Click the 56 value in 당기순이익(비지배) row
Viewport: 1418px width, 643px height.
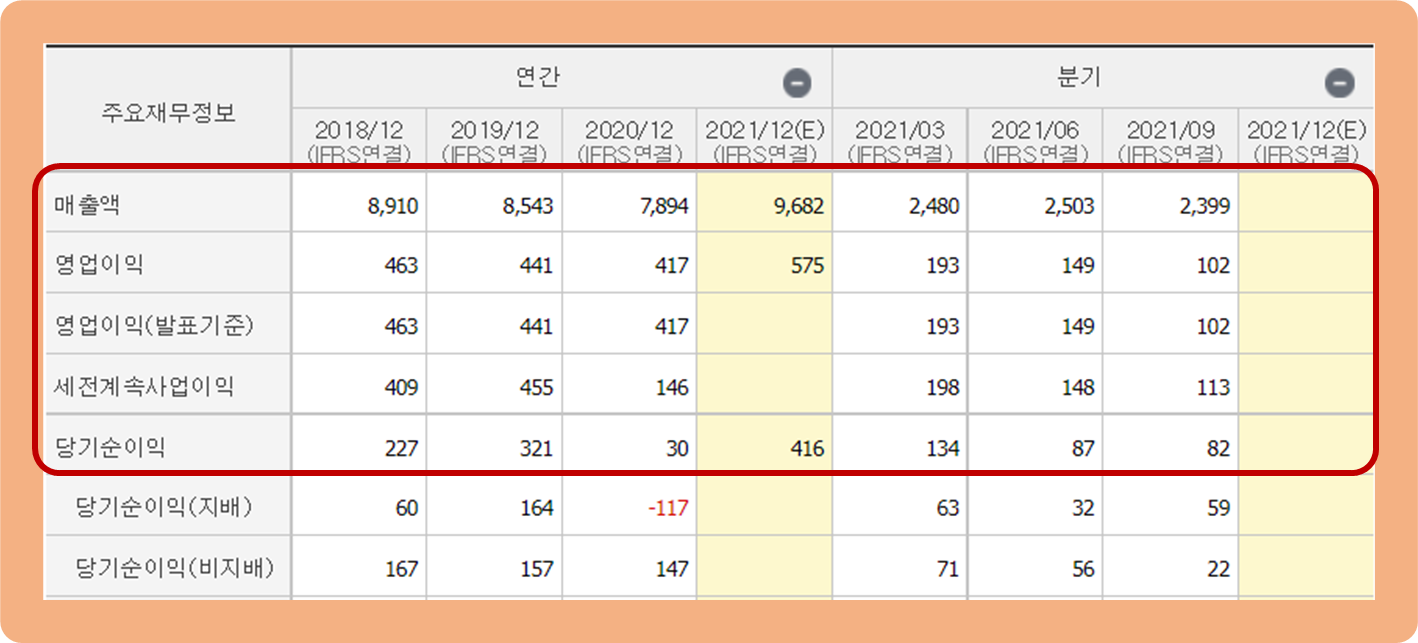click(1082, 569)
